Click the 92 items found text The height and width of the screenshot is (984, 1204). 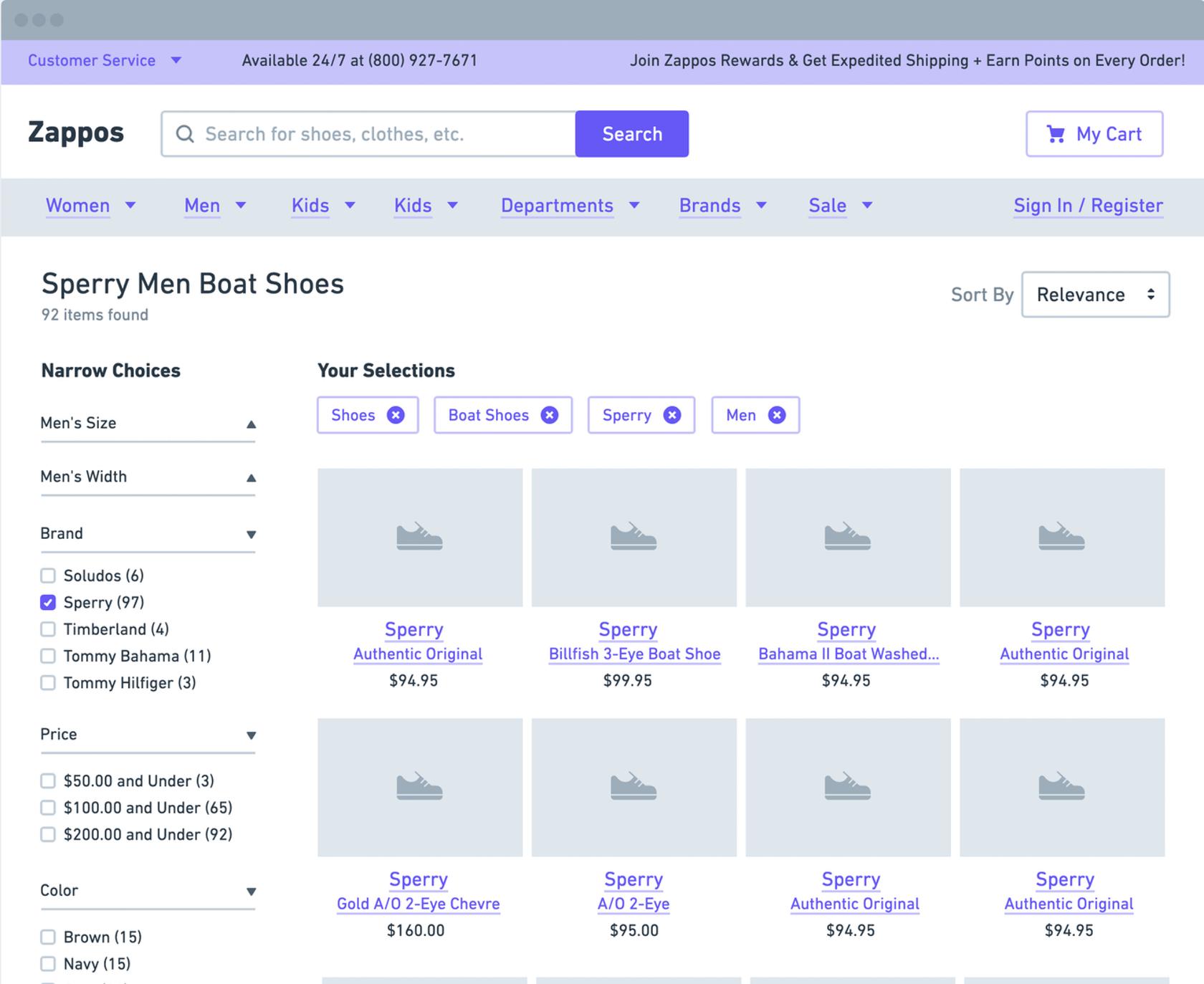95,315
